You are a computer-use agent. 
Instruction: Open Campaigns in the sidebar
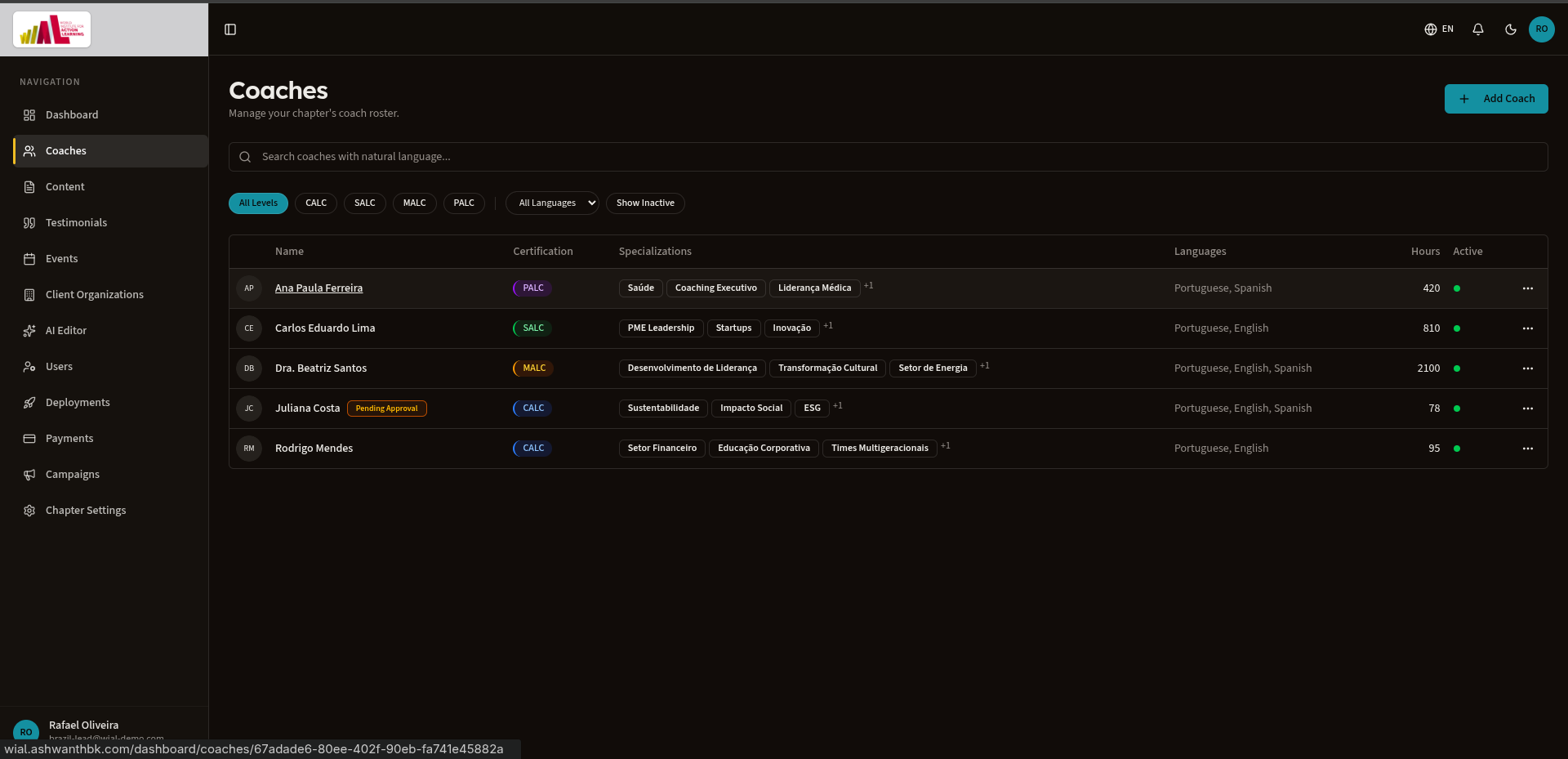pos(111,475)
